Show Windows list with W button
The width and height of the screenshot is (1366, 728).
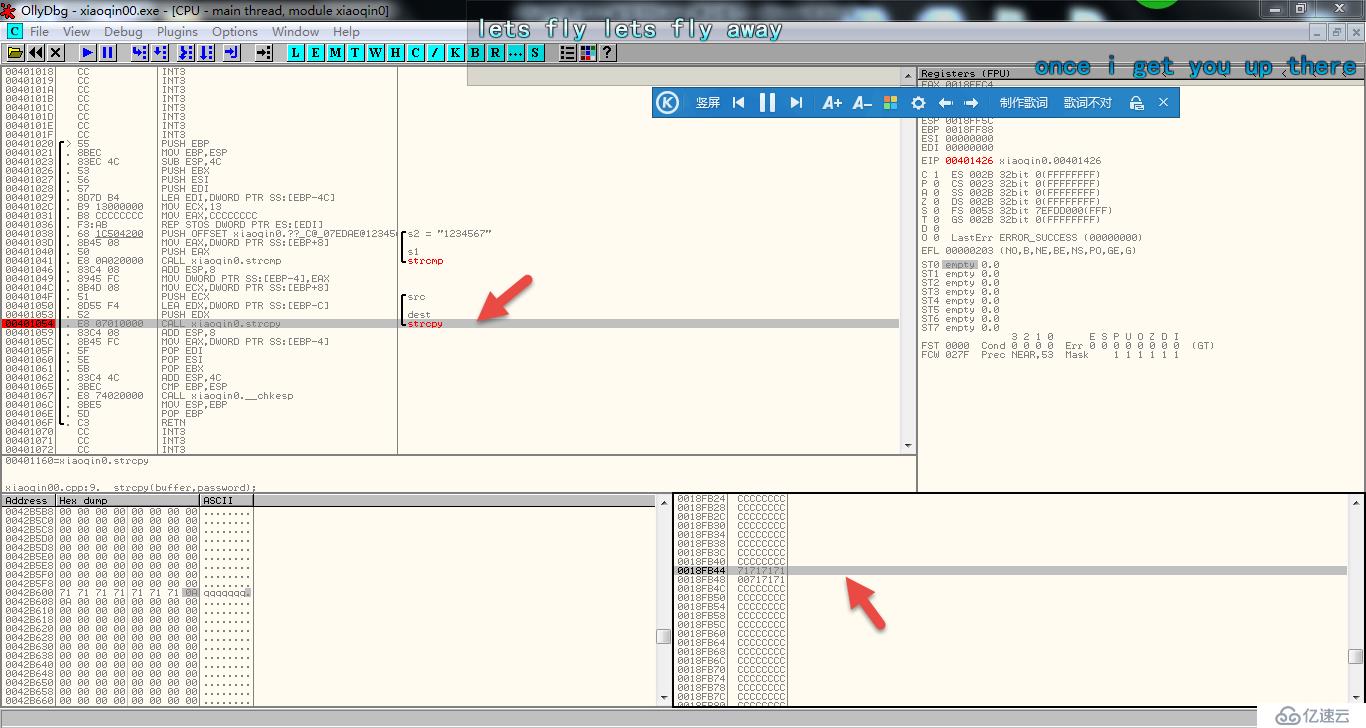[x=376, y=52]
